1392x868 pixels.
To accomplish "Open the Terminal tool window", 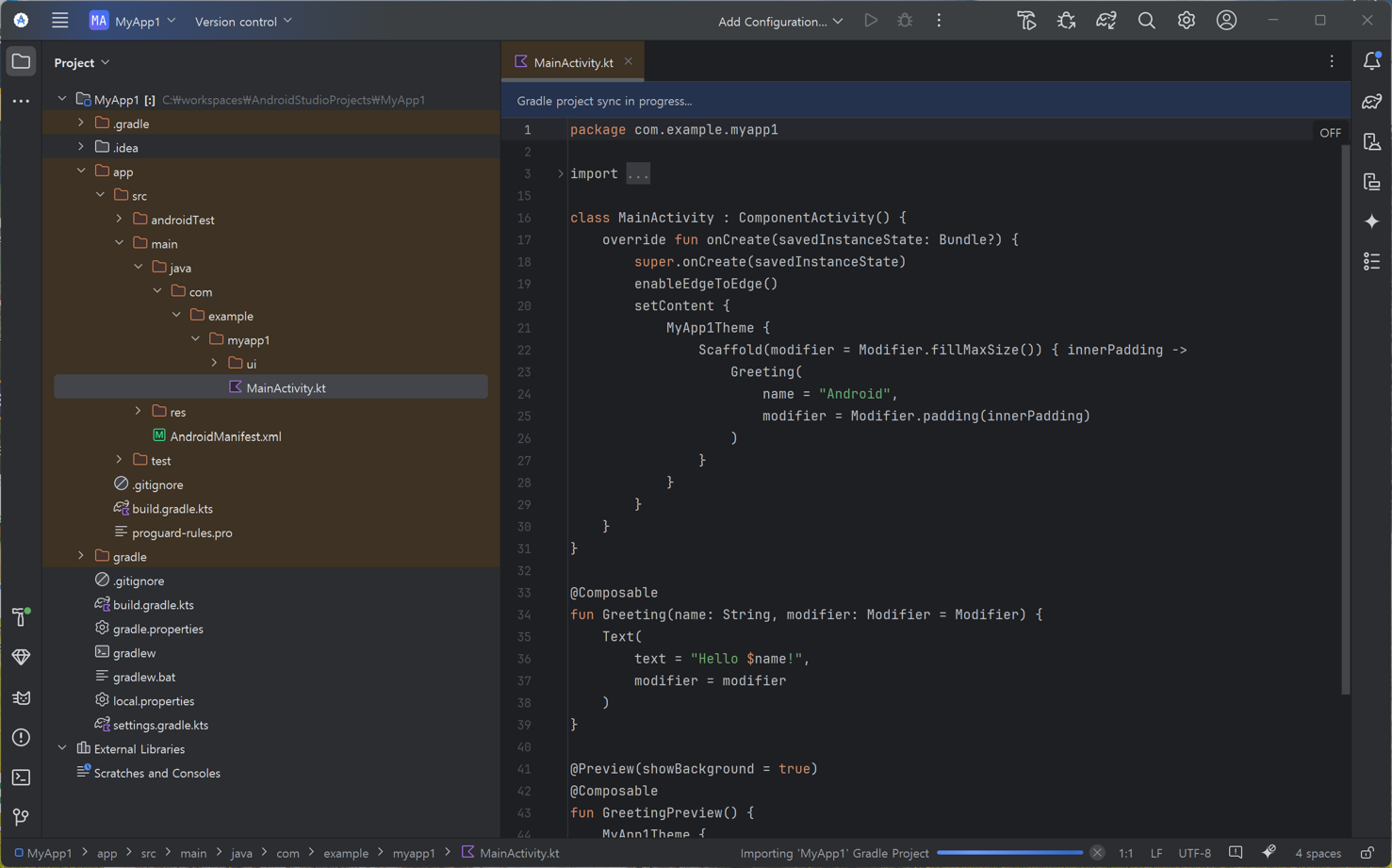I will coord(21,778).
